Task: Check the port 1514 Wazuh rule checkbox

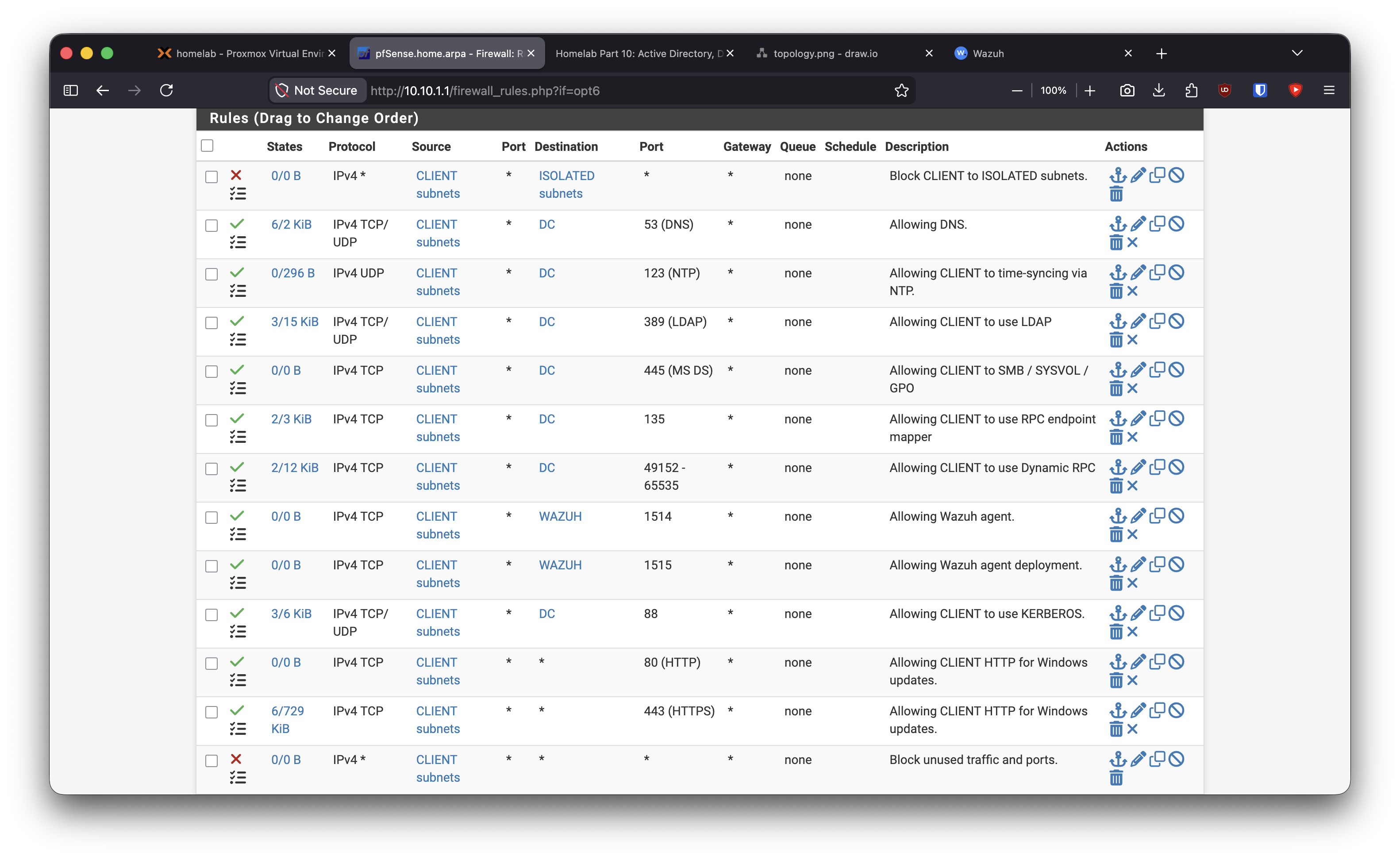Action: point(212,518)
